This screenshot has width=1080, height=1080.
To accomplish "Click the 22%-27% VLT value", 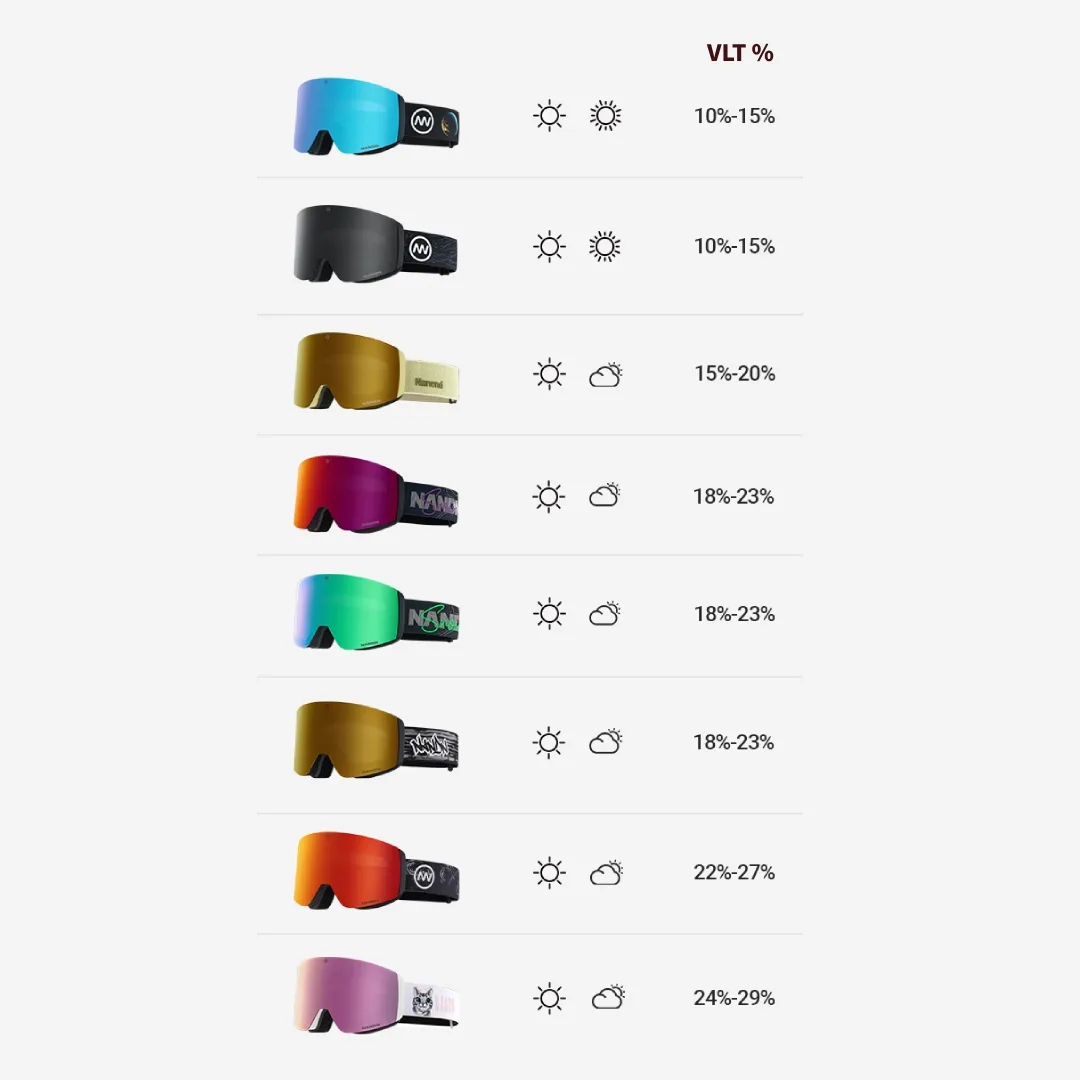I will 734,872.
